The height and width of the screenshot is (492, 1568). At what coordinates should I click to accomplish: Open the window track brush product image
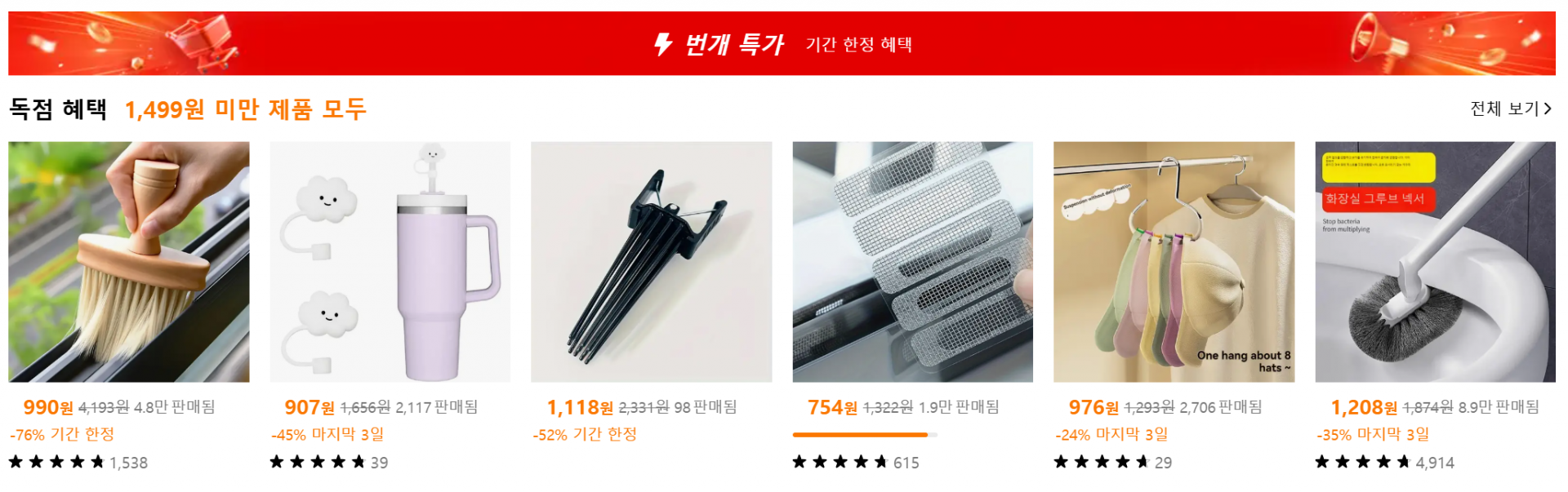point(129,262)
